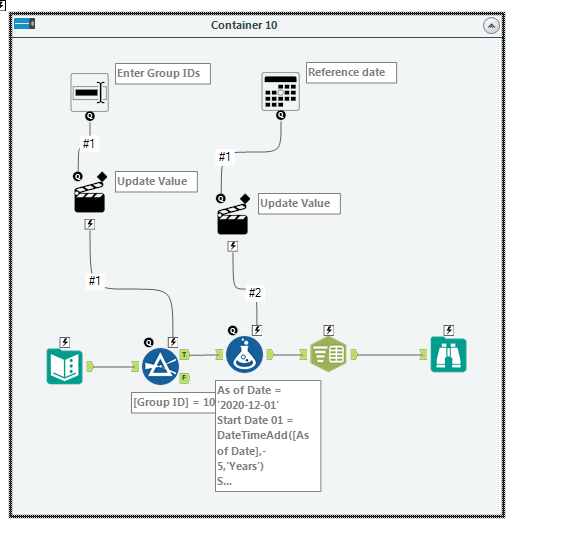
Task: Select the Formula flask tool
Action: tap(244, 355)
